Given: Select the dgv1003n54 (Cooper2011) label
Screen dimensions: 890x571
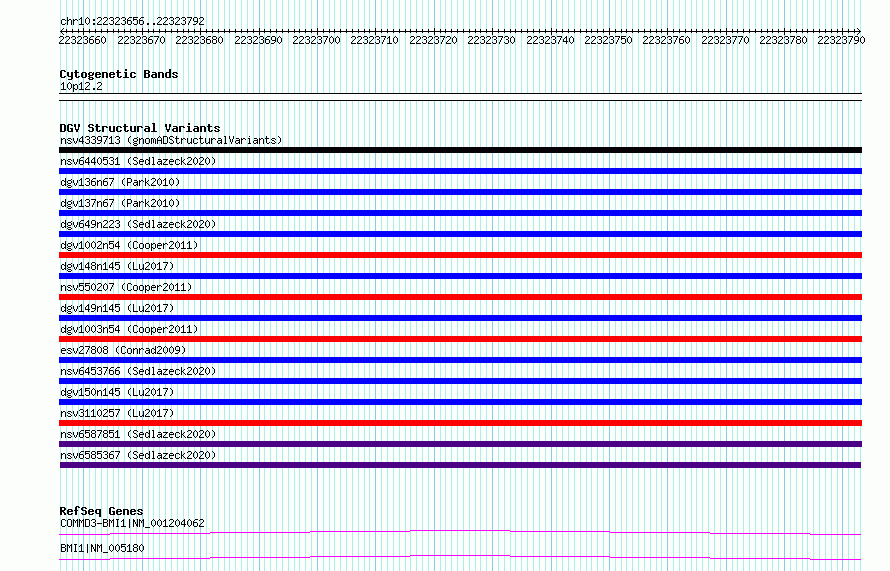Looking at the screenshot, I should tap(129, 329).
